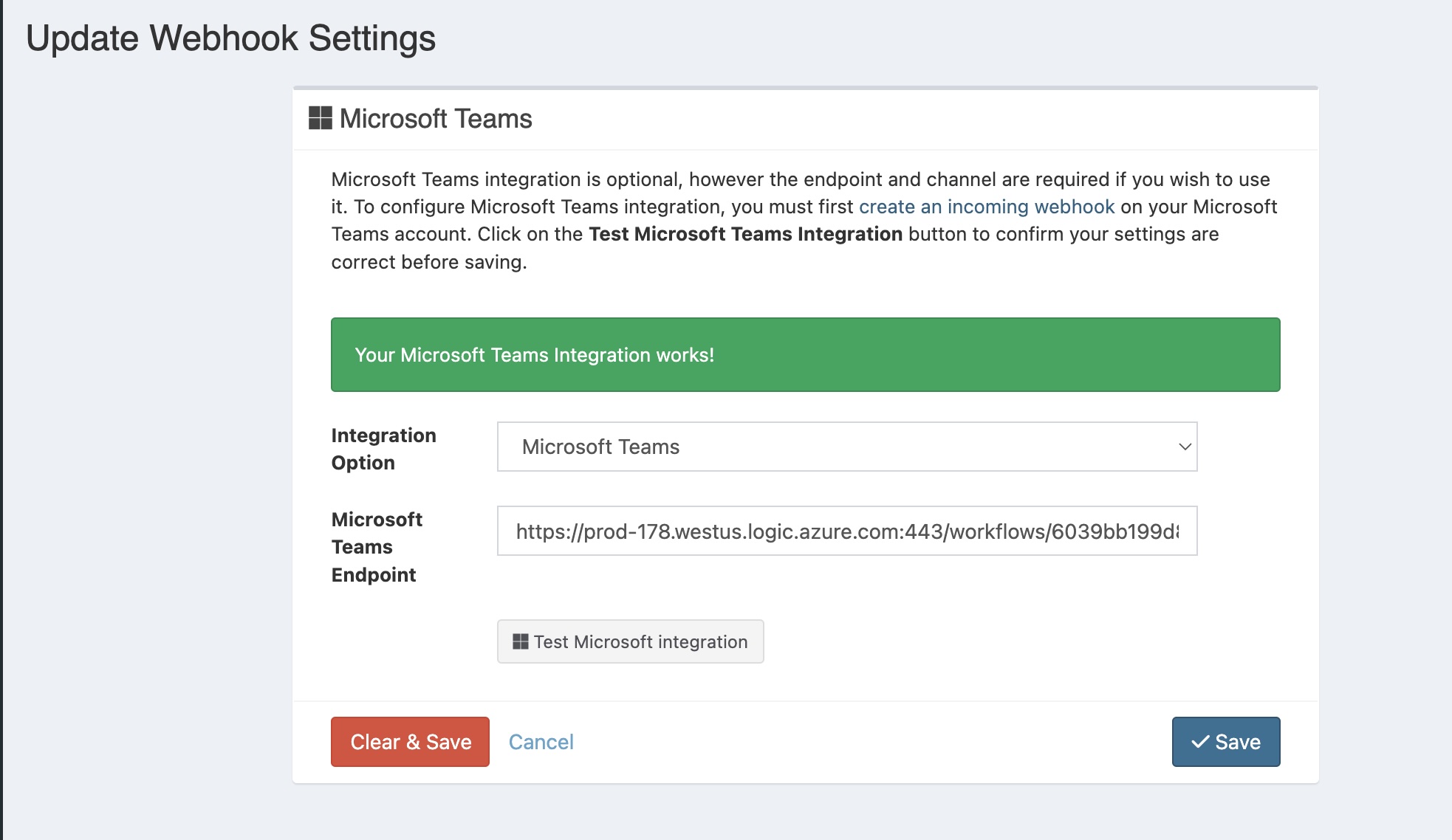Click the green integration works alert banner
The width and height of the screenshot is (1452, 840).
pos(805,354)
